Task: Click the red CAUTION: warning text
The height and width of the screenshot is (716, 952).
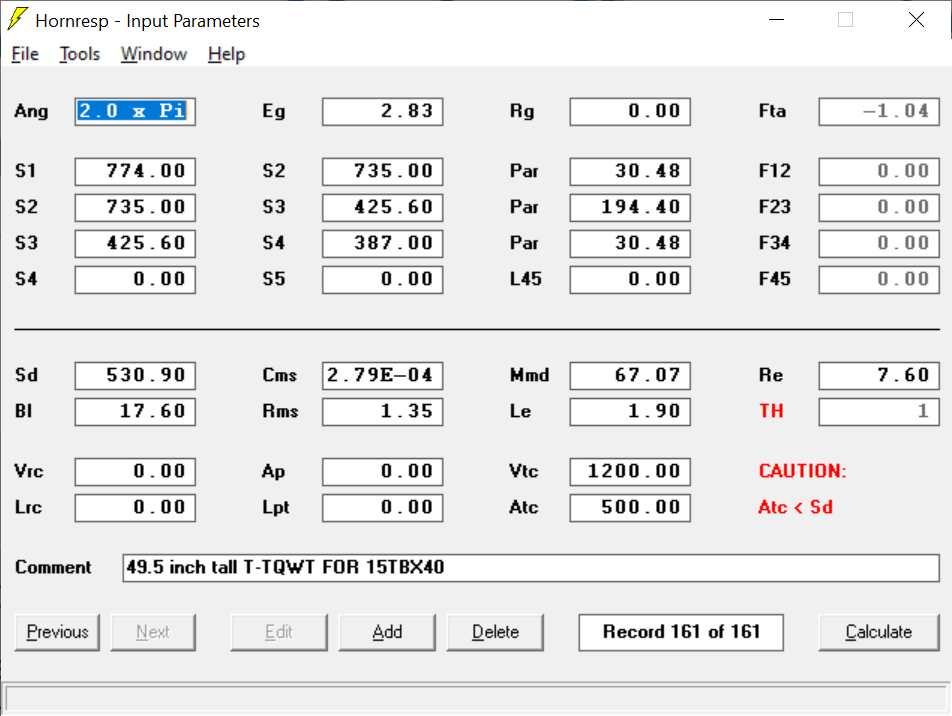Action: pos(802,471)
